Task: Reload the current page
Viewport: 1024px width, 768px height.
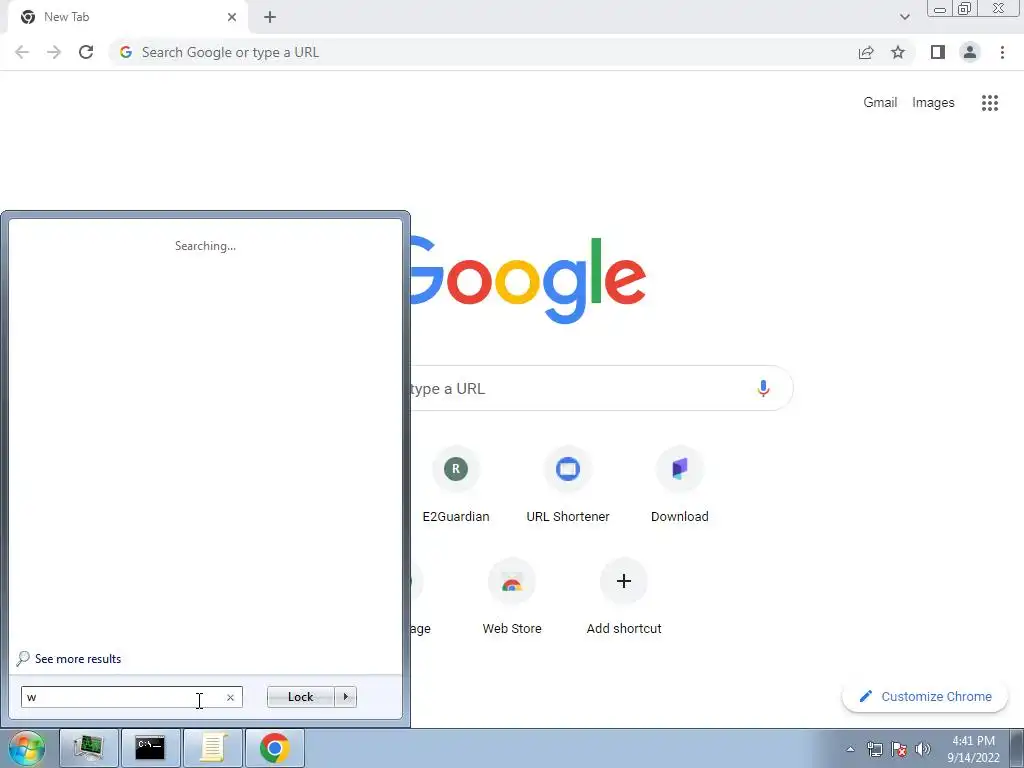Action: [86, 52]
